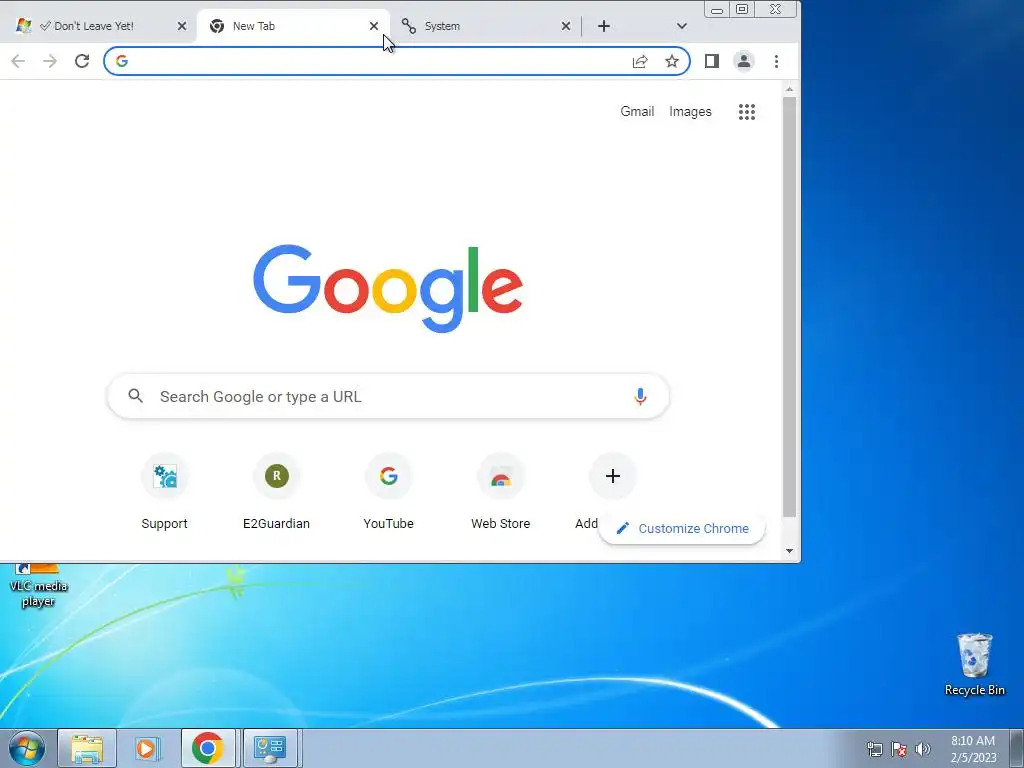This screenshot has height=768, width=1024.
Task: Open the Google apps grid
Action: pos(746,112)
